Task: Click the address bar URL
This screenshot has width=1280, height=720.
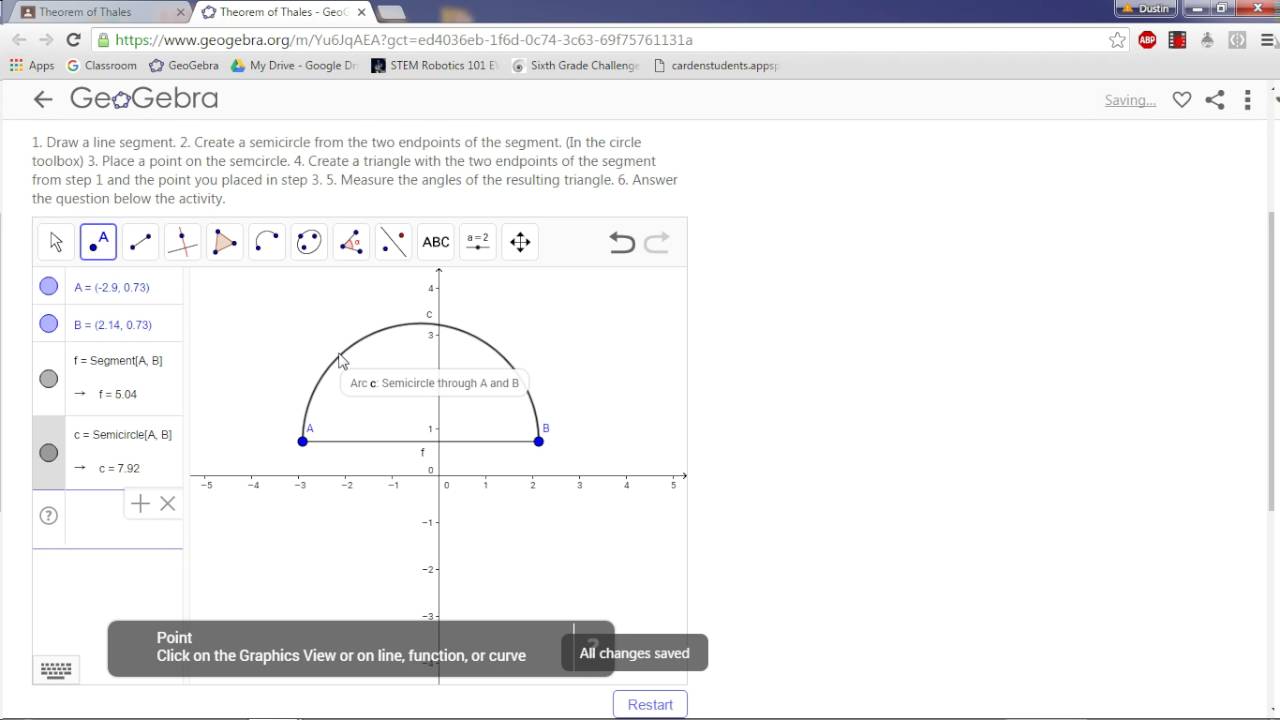Action: coord(404,40)
